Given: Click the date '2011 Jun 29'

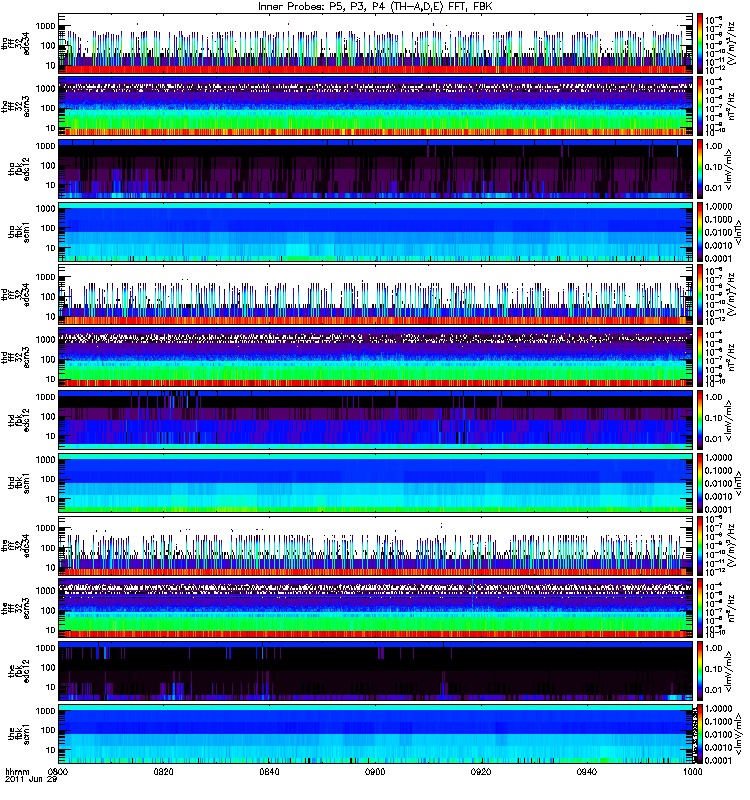Looking at the screenshot, I should click(31, 780).
